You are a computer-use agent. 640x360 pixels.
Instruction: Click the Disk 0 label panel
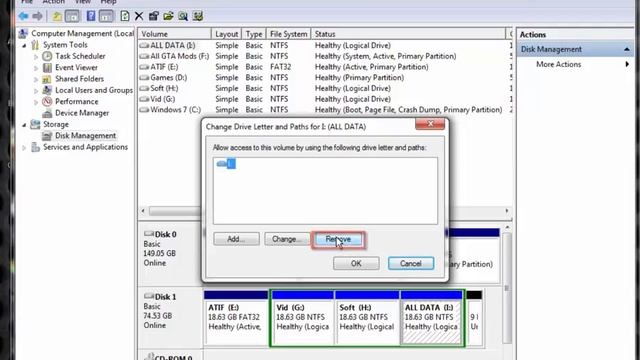click(171, 253)
